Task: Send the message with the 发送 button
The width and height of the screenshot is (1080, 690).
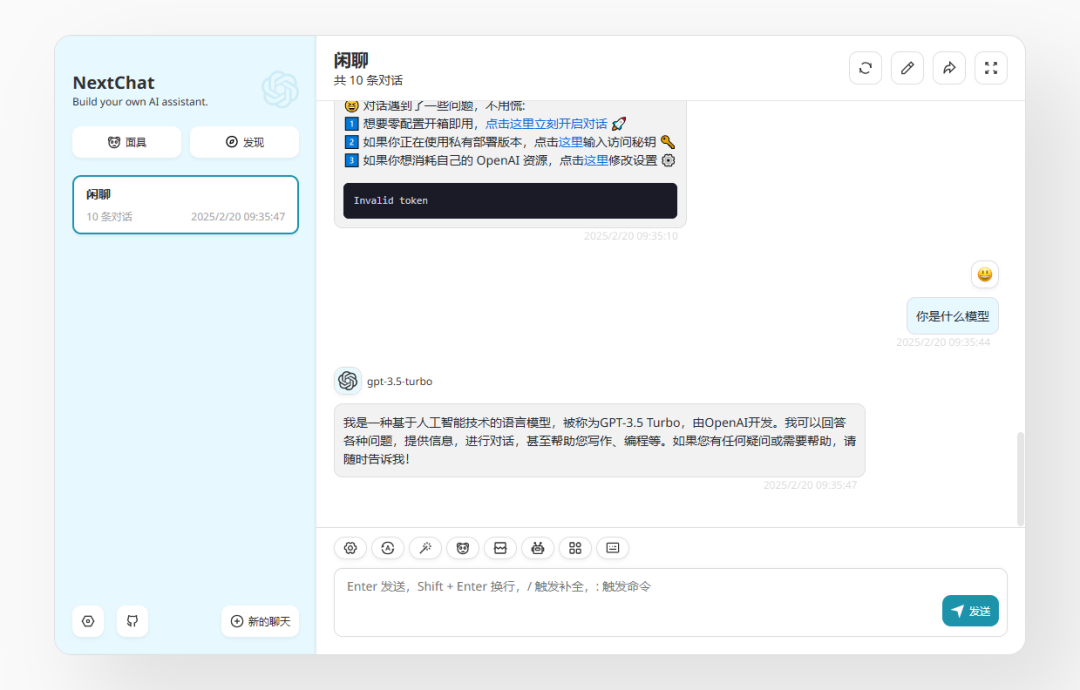Action: [x=970, y=611]
